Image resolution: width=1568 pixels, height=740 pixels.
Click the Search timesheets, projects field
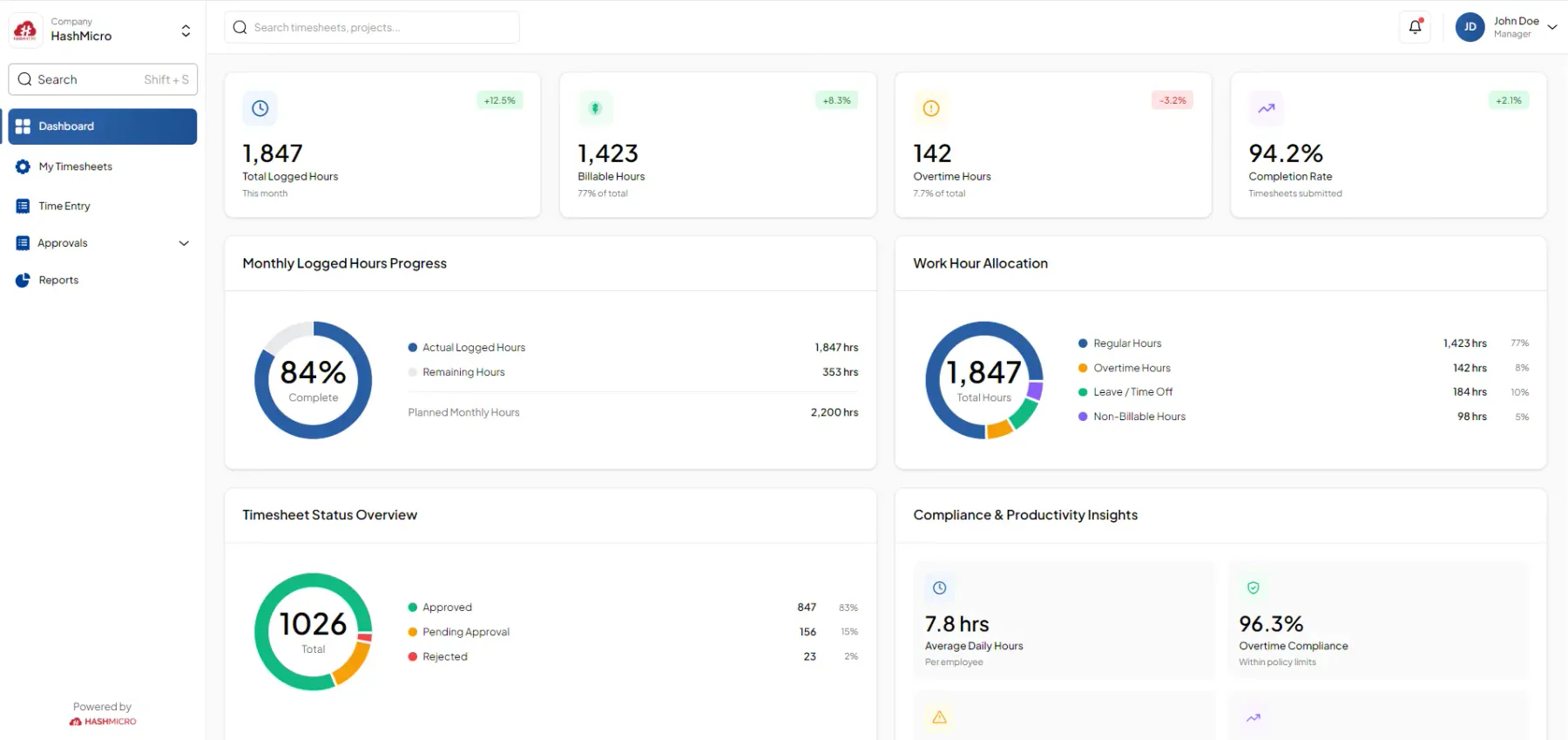click(372, 27)
